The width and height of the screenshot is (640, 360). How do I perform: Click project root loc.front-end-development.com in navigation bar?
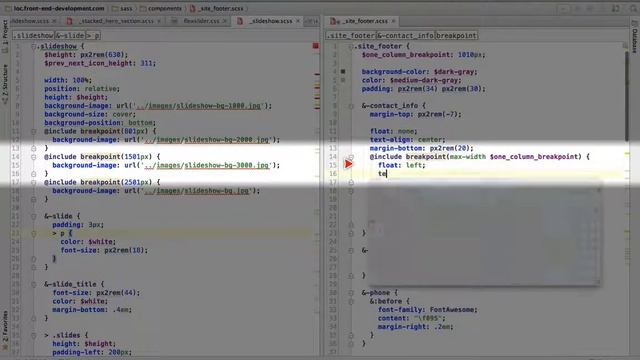(55, 8)
